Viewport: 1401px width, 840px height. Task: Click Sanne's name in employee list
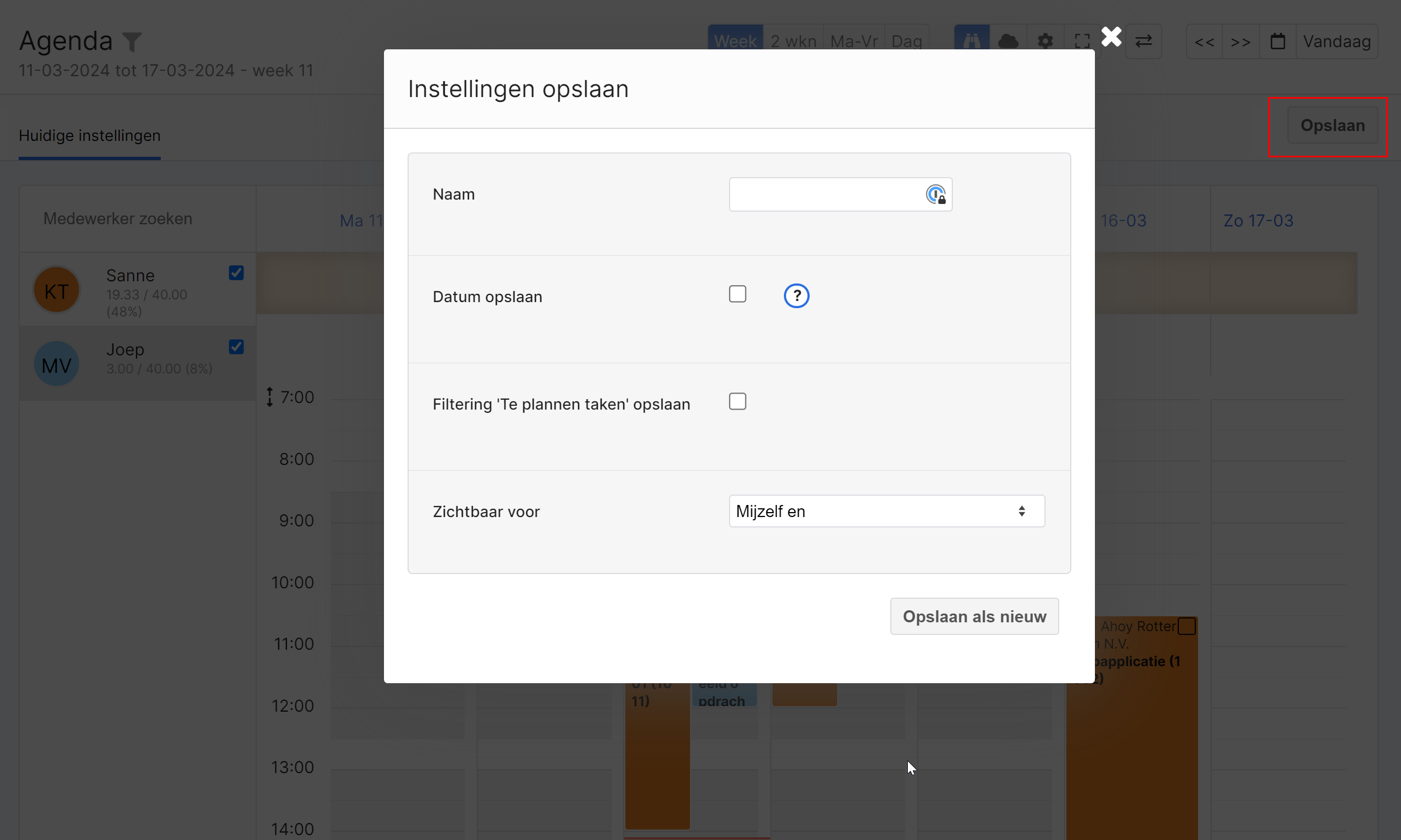point(130,275)
